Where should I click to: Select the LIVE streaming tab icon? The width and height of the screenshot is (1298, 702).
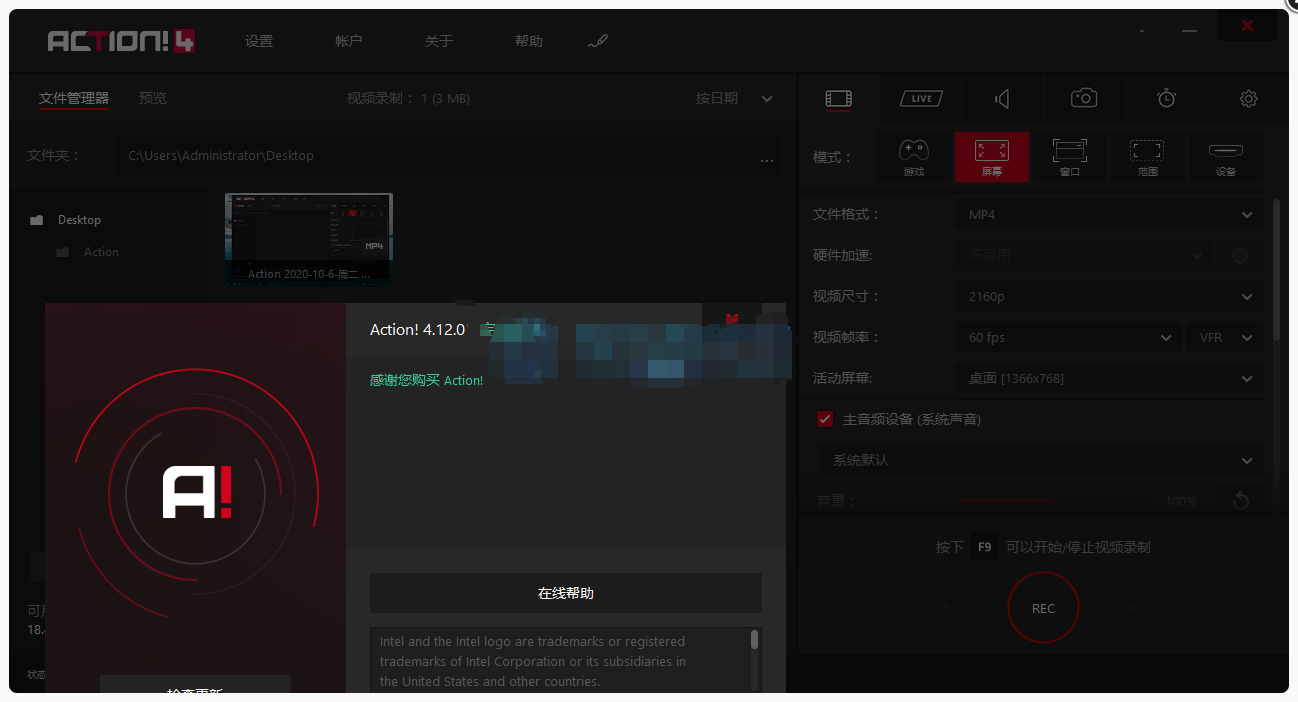[x=920, y=98]
